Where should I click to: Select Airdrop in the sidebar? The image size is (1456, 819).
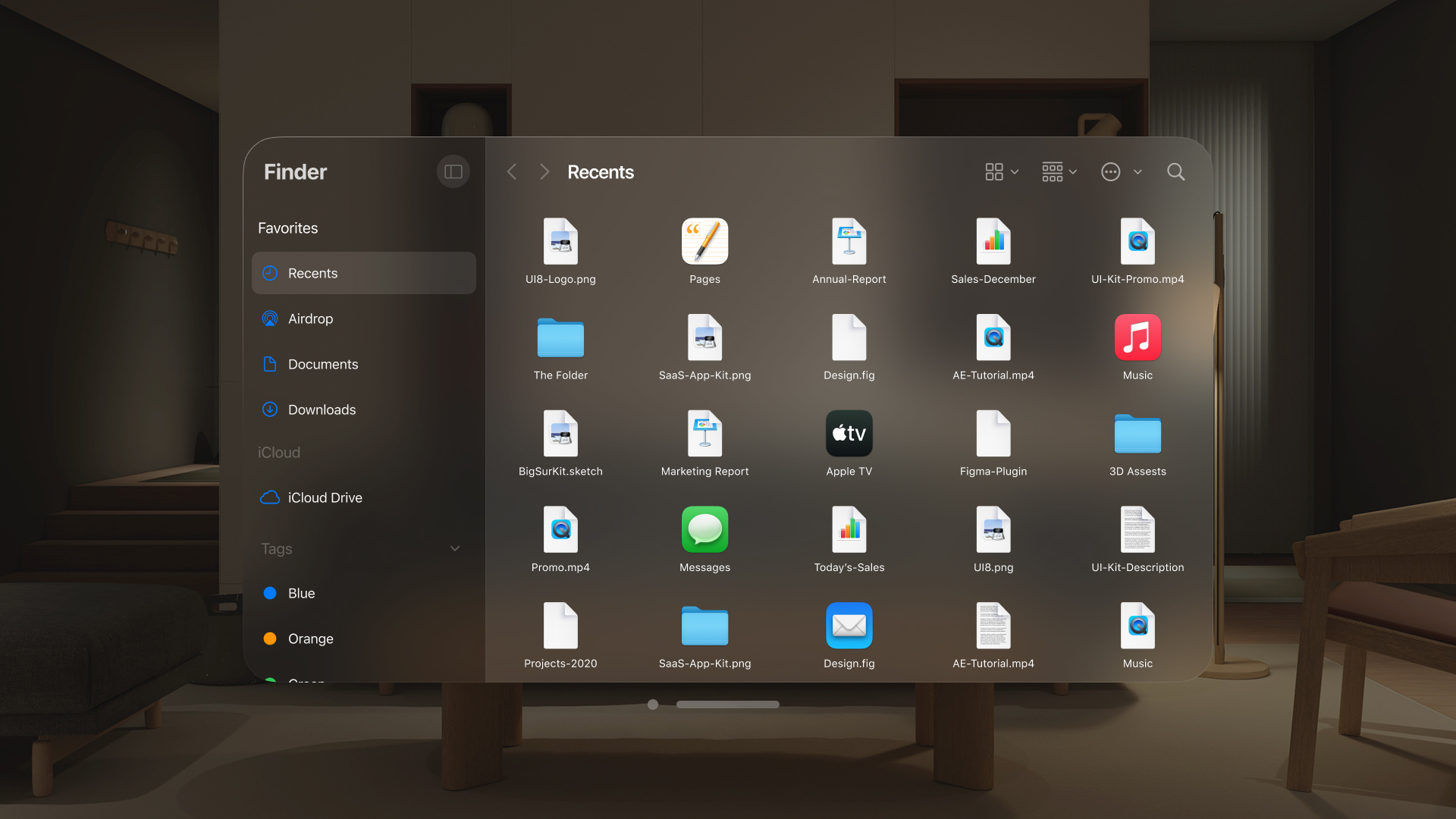[310, 318]
